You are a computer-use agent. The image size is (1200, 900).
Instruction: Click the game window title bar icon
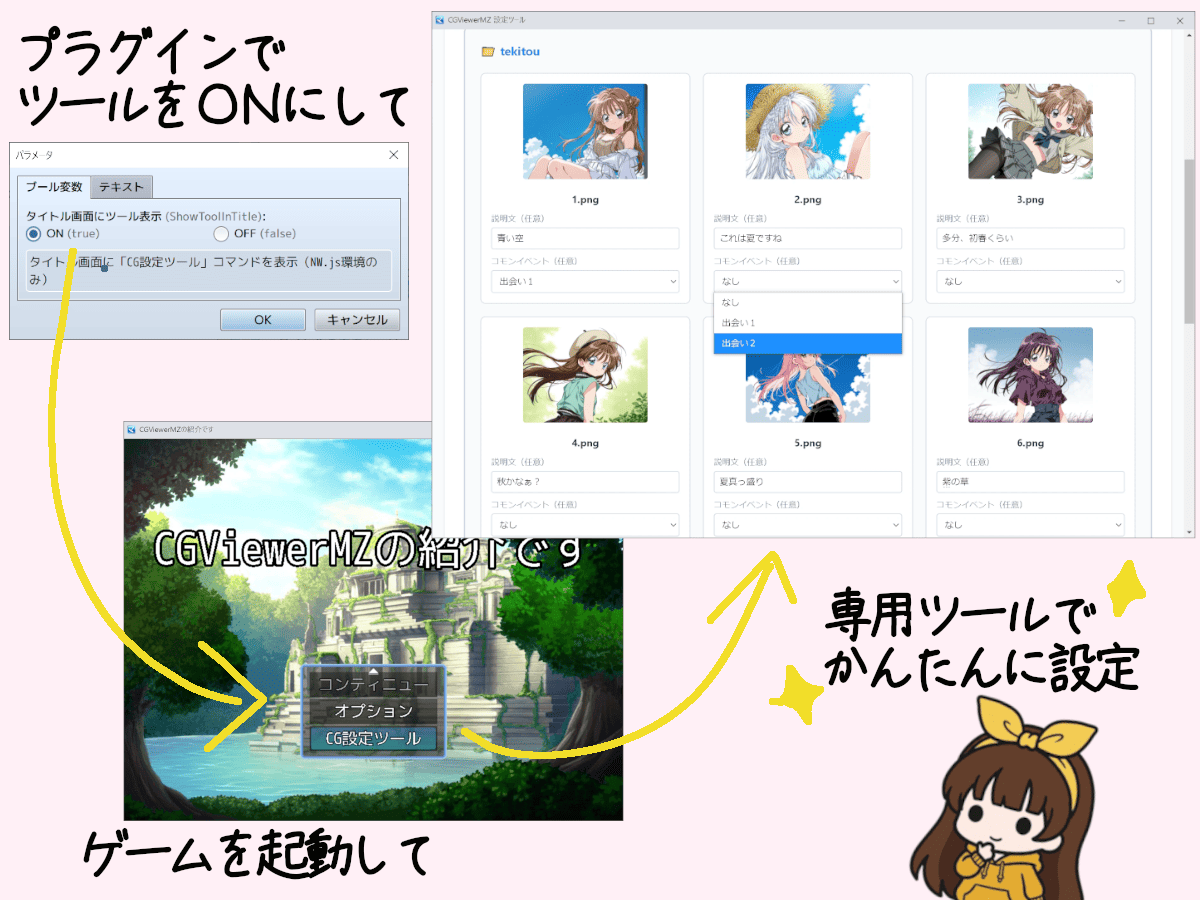click(131, 430)
